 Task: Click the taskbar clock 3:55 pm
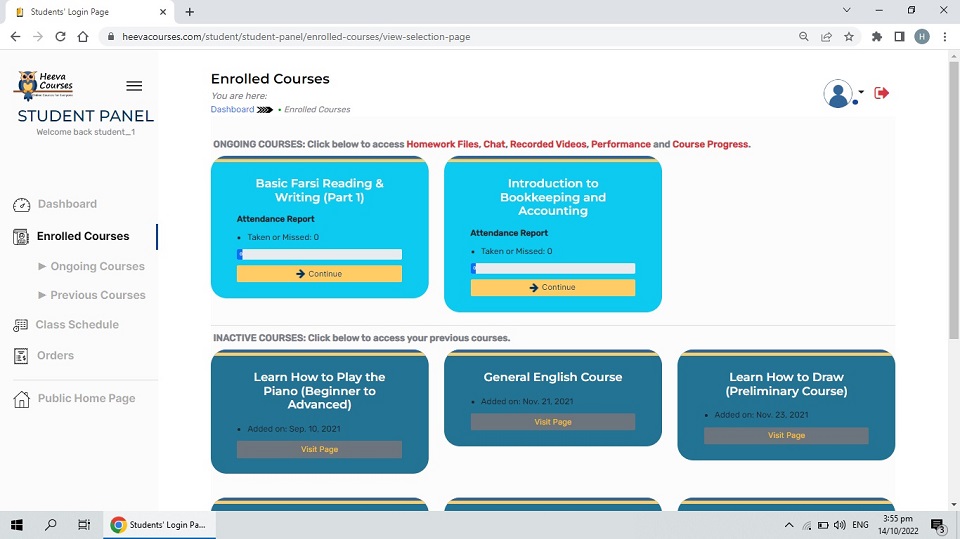coord(898,525)
